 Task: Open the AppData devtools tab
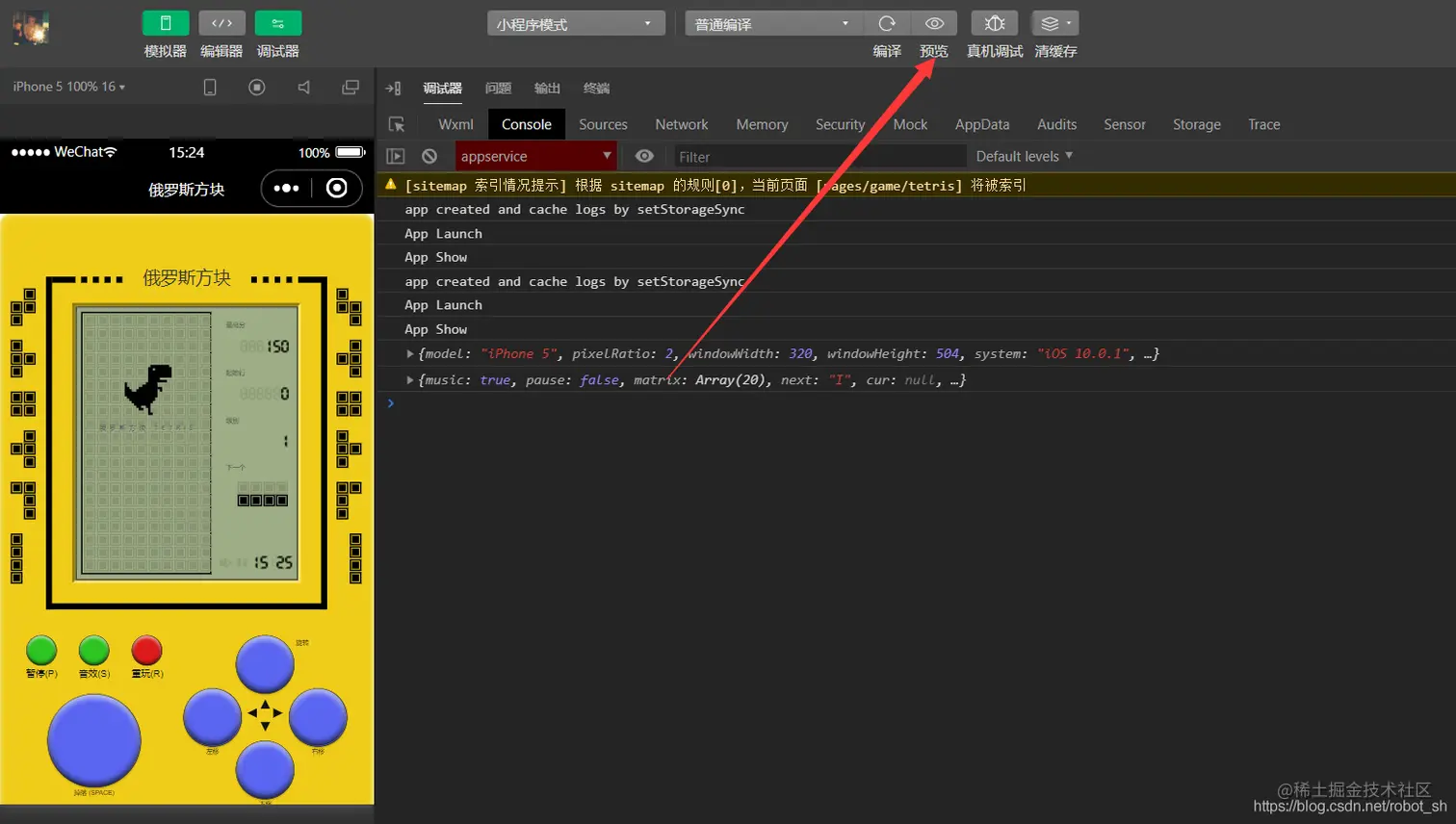982,124
